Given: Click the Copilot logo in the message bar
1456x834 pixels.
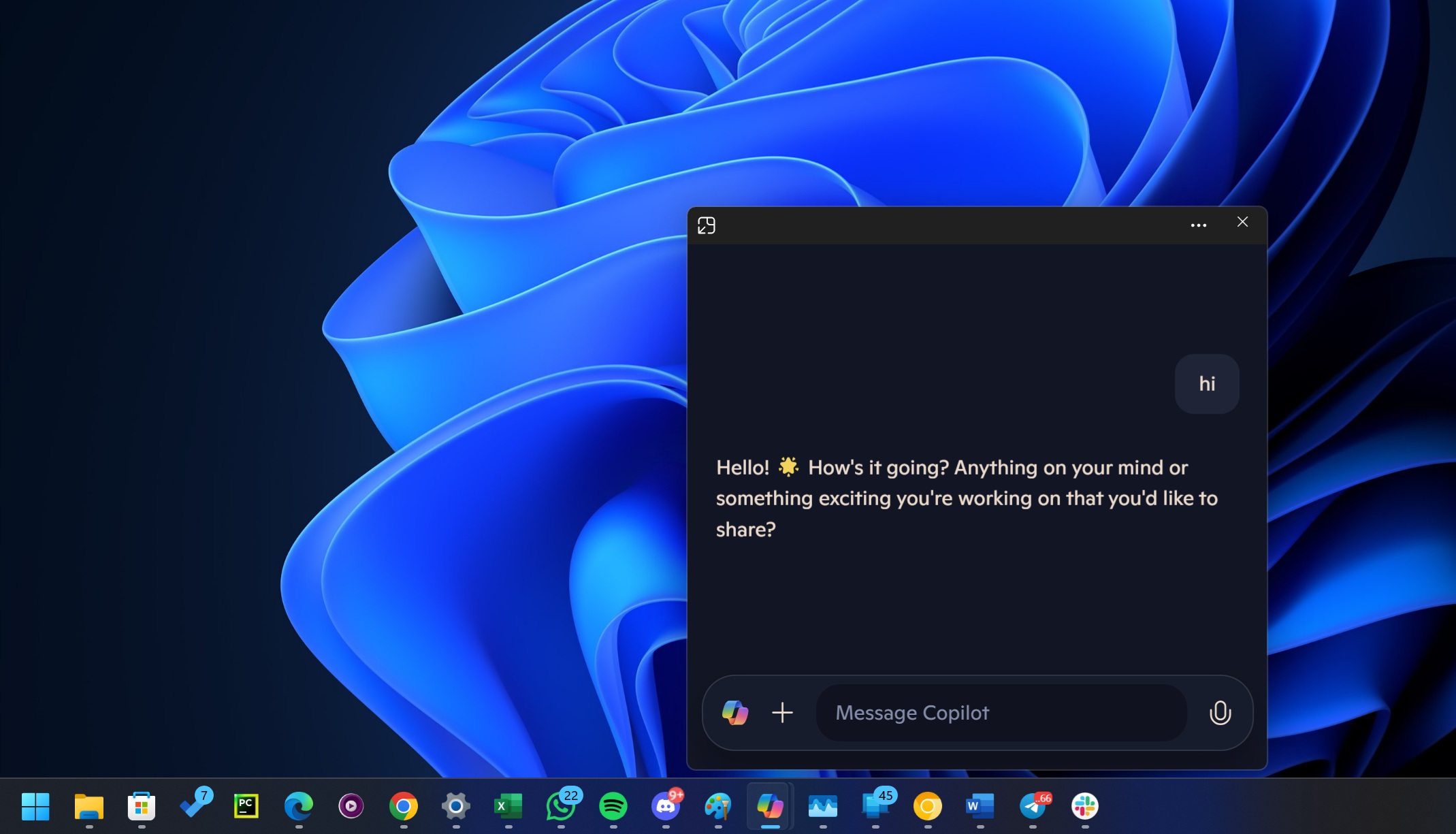Looking at the screenshot, I should pyautogui.click(x=734, y=713).
